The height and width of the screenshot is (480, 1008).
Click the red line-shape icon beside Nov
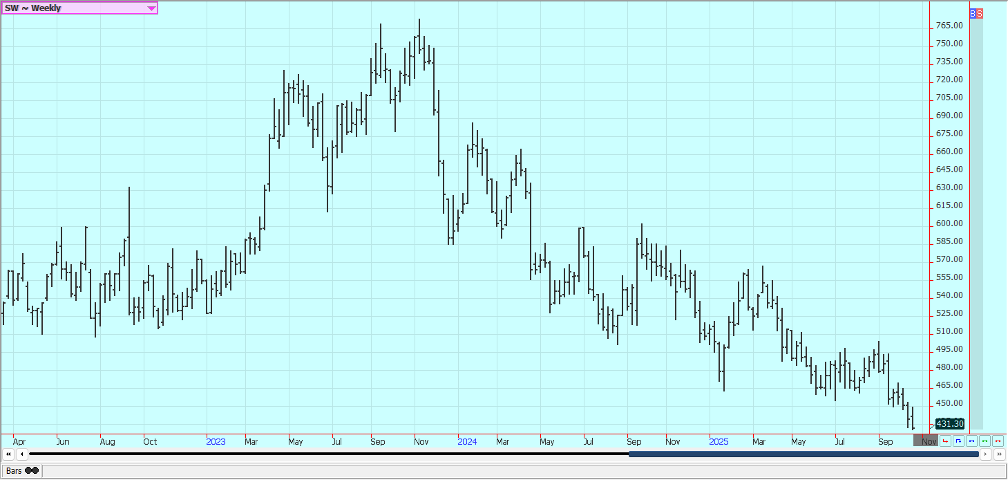click(945, 441)
